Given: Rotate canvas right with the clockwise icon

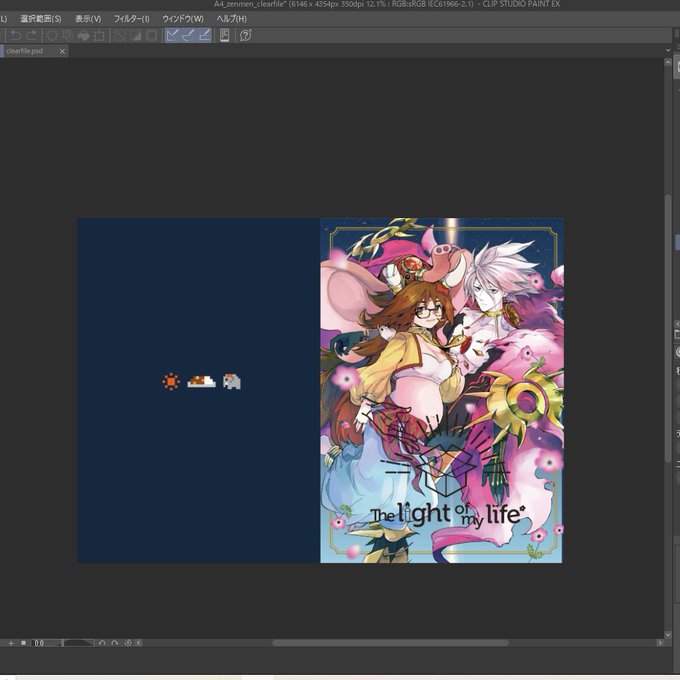Looking at the screenshot, I should tap(115, 643).
